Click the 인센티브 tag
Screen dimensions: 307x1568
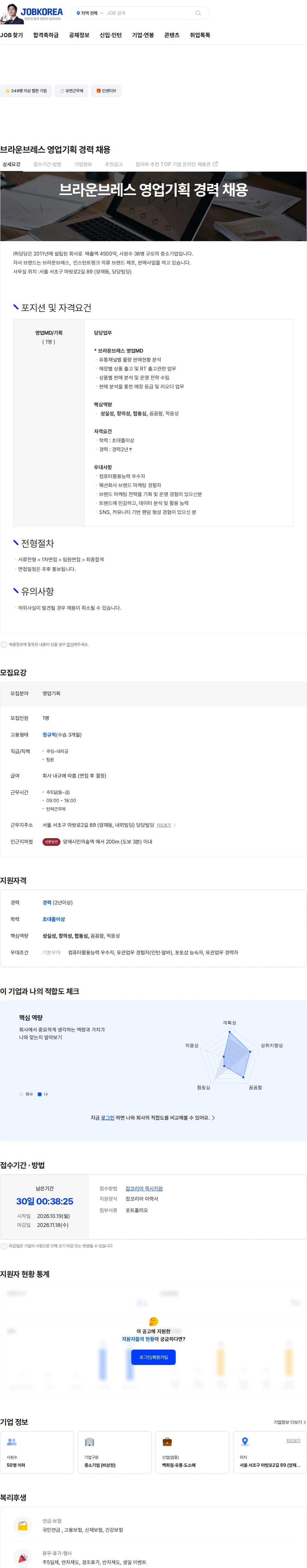pos(106,91)
